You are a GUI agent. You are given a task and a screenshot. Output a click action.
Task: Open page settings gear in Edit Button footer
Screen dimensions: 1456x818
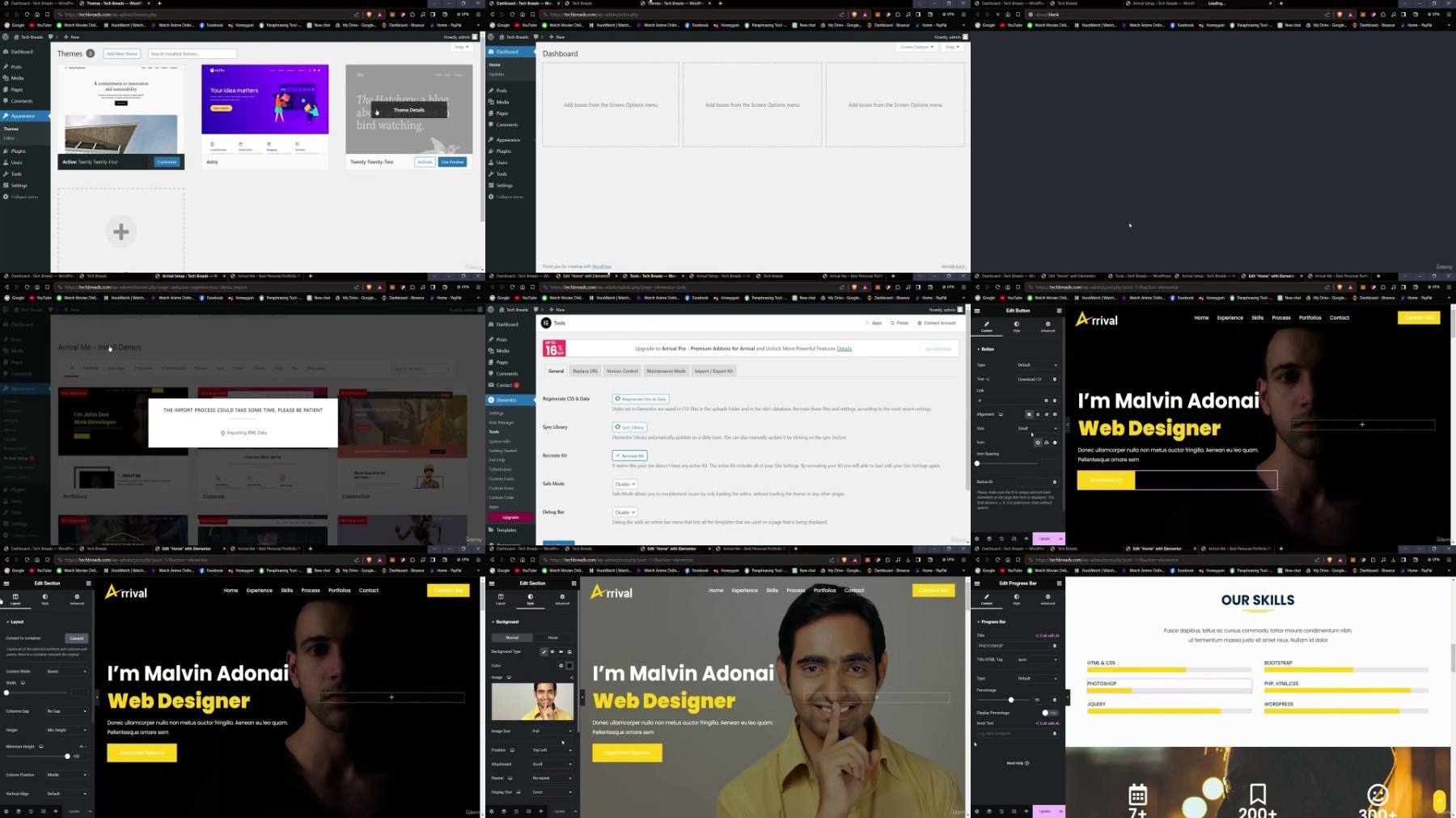coord(977,538)
